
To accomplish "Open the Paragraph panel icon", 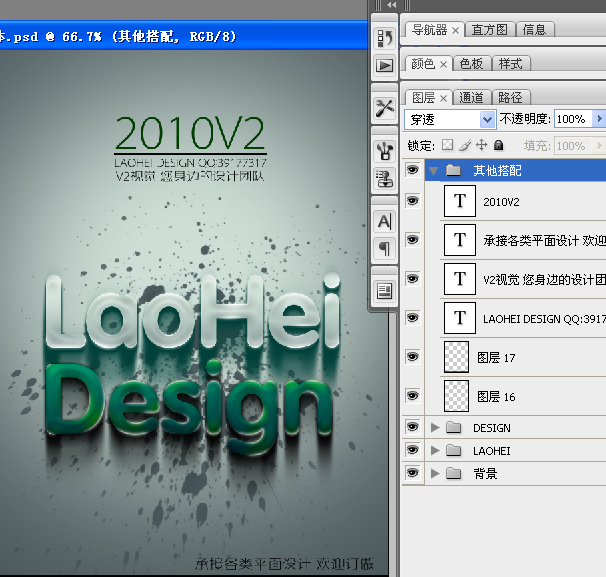I will tap(385, 249).
